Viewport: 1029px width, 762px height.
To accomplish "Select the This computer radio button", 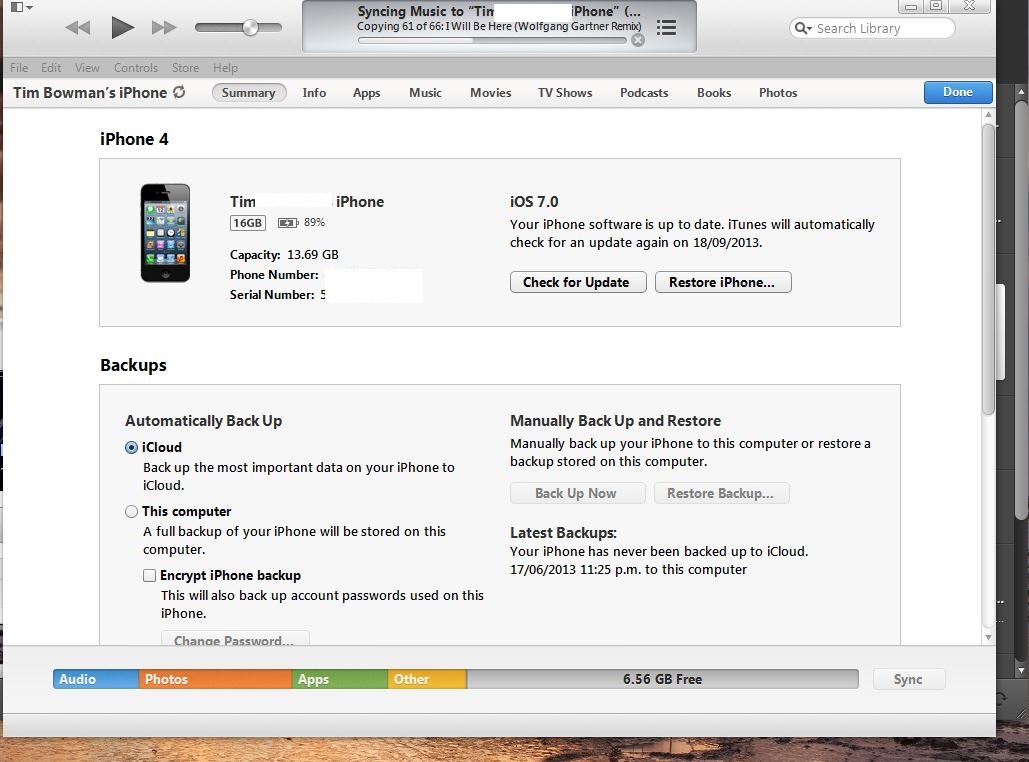I will pos(131,511).
